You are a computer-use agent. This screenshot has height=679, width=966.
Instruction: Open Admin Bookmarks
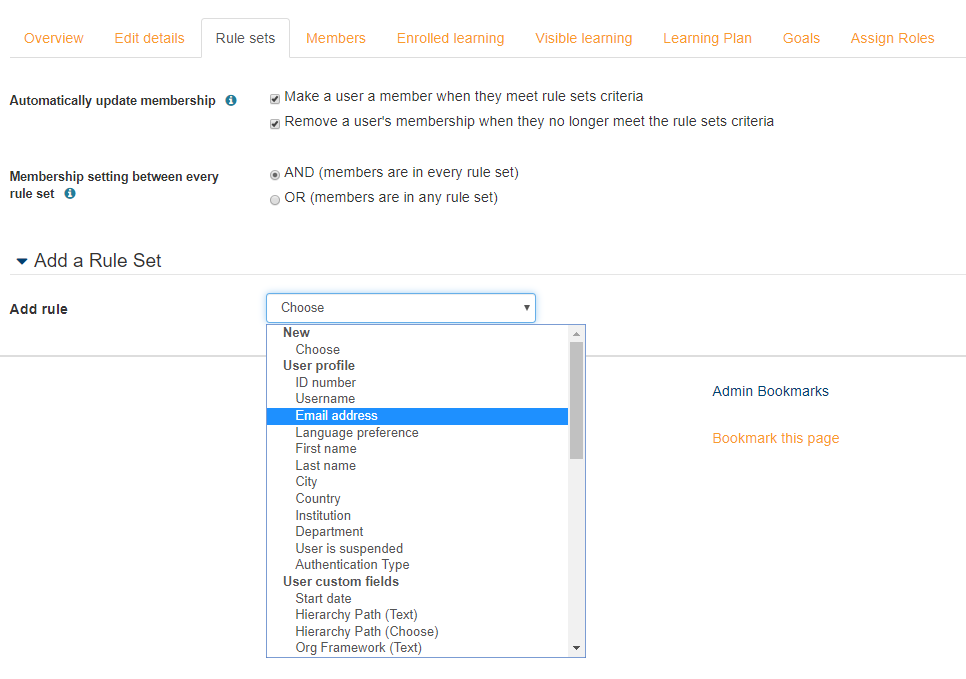[770, 391]
